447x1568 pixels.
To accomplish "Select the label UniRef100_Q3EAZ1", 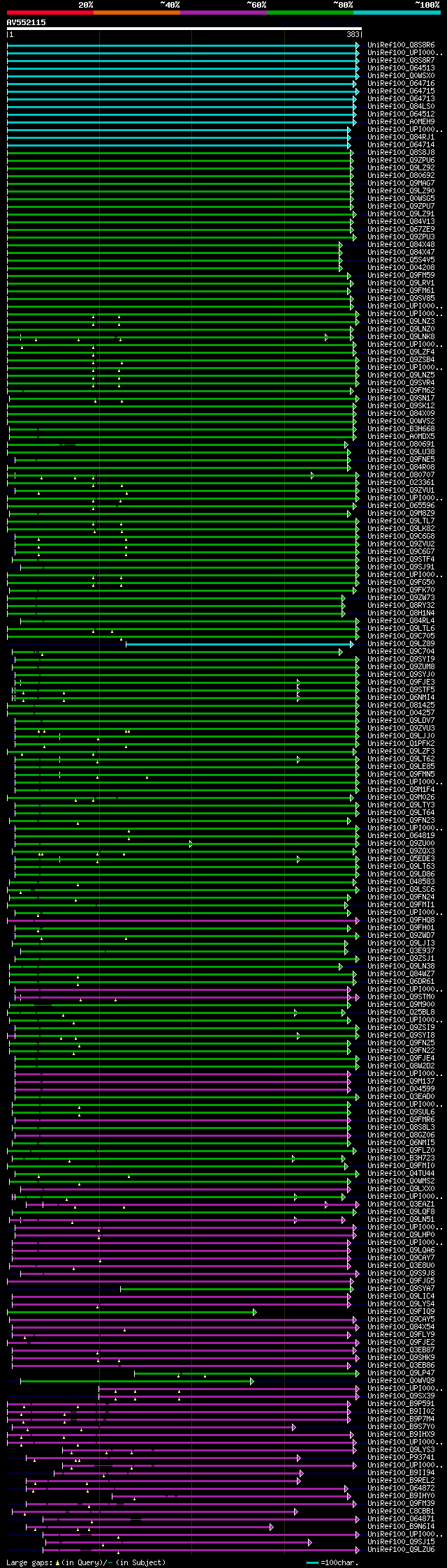I will point(401,1204).
